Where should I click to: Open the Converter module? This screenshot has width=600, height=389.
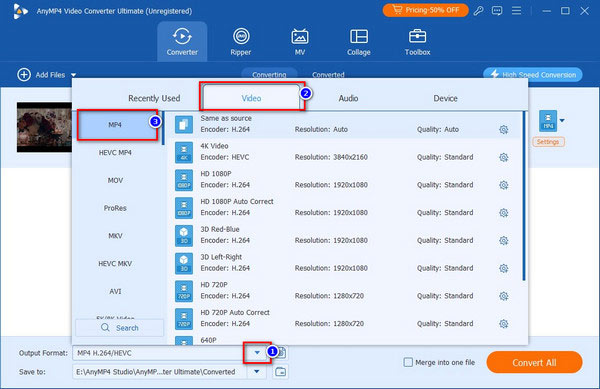[182, 41]
